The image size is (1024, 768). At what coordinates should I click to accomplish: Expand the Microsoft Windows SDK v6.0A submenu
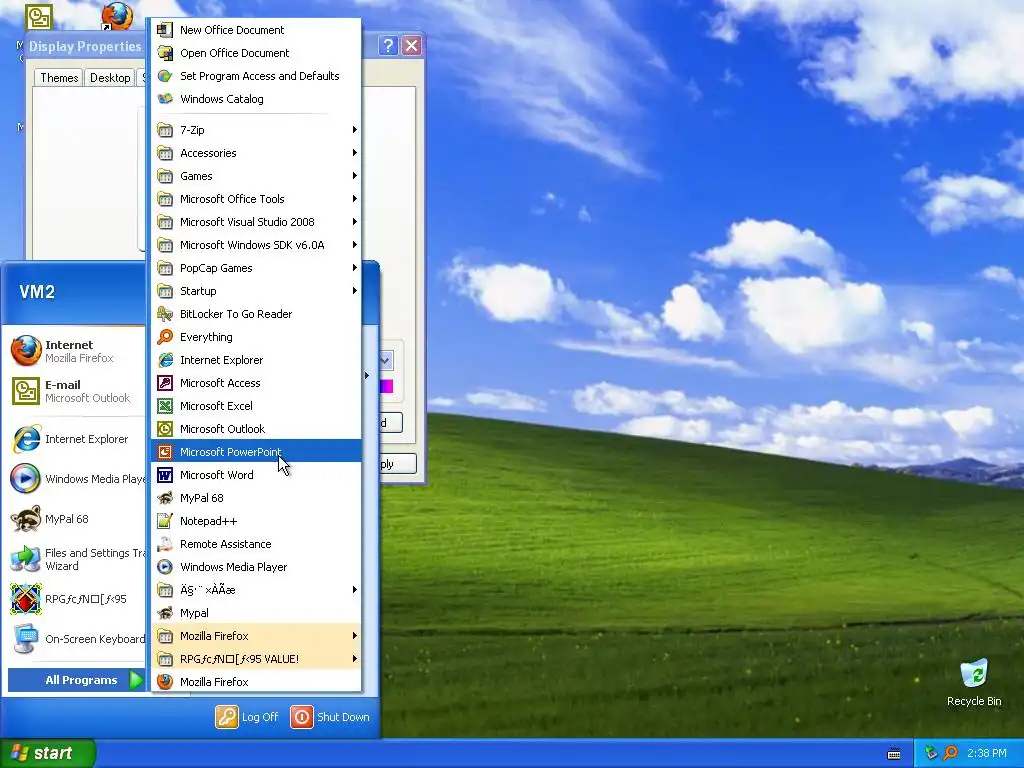tap(257, 245)
